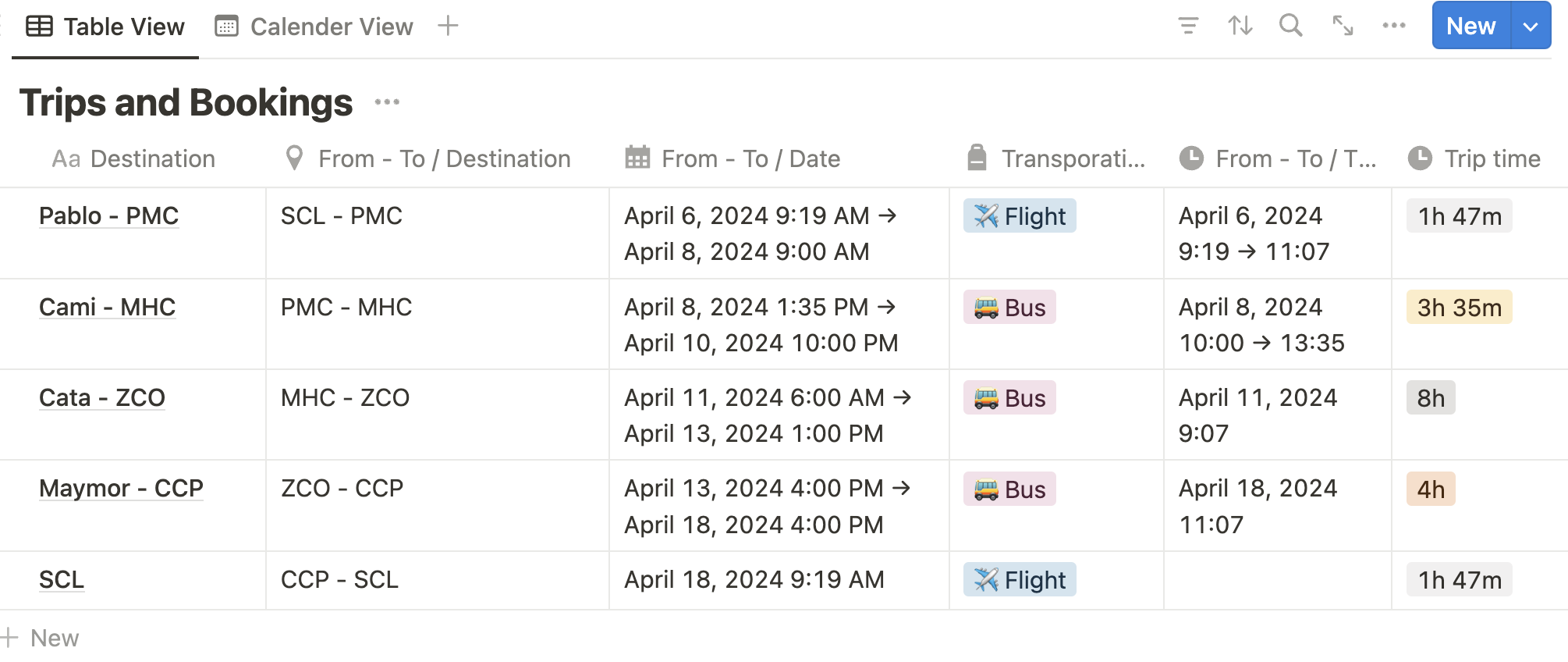Open the options dots beside Trips and Bookings
This screenshot has height=662, width=1568.
[387, 102]
